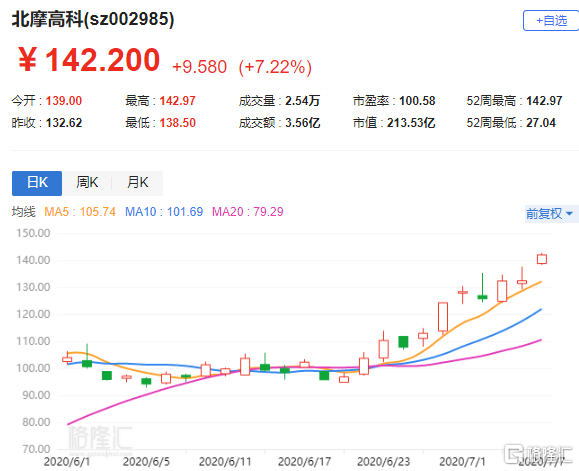Click the MA20 : 79.29 legend
The width and height of the screenshot is (579, 471).
(248, 212)
